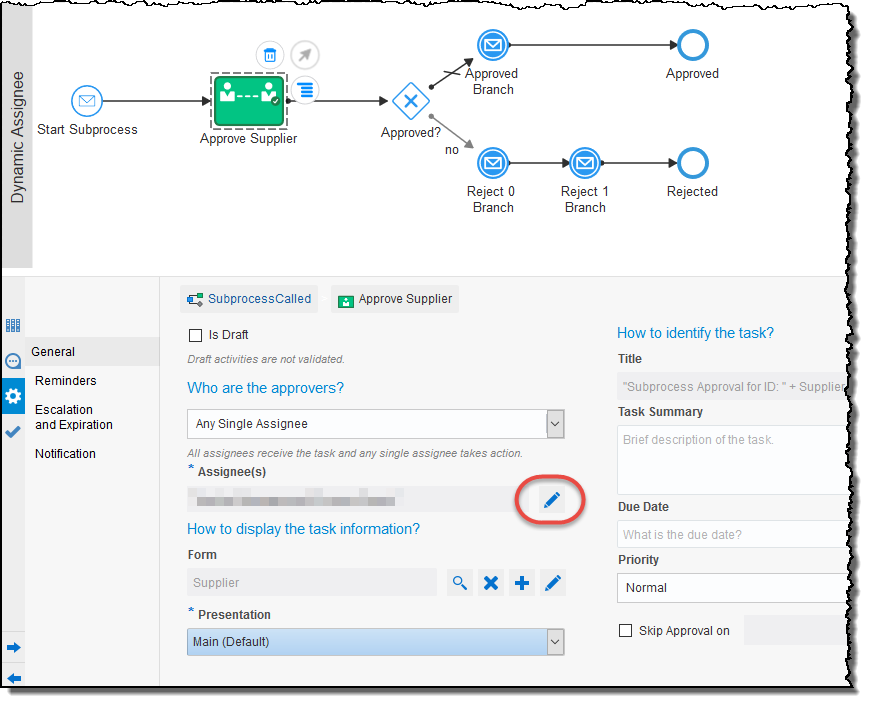The height and width of the screenshot is (703, 869).
Task: Switch to the Reminders tab
Action: (66, 381)
